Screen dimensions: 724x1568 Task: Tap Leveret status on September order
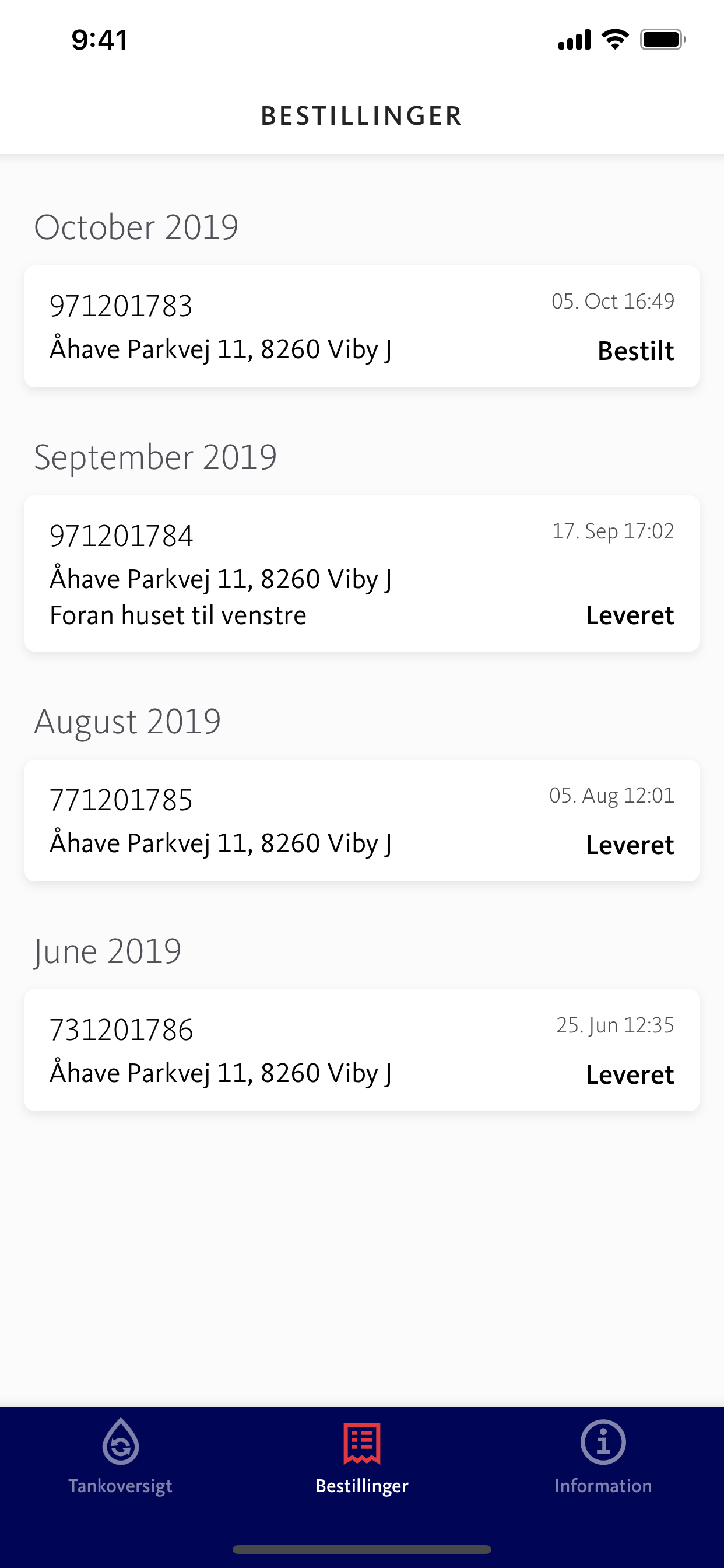coord(630,615)
